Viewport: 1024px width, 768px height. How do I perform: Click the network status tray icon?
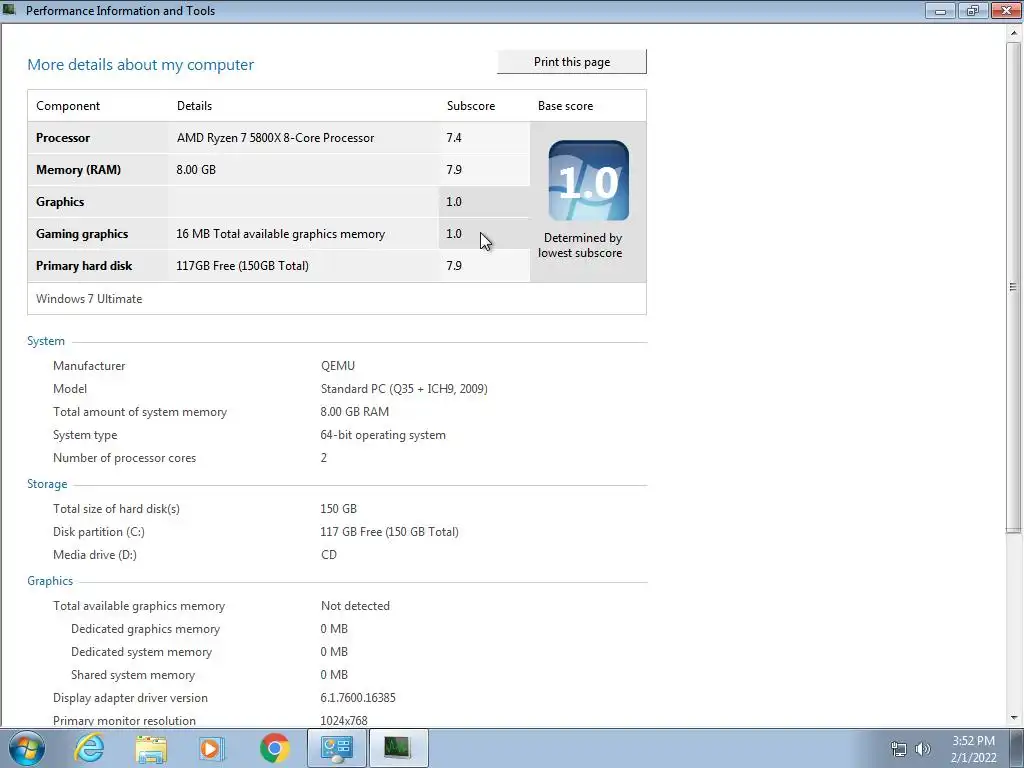click(x=899, y=749)
